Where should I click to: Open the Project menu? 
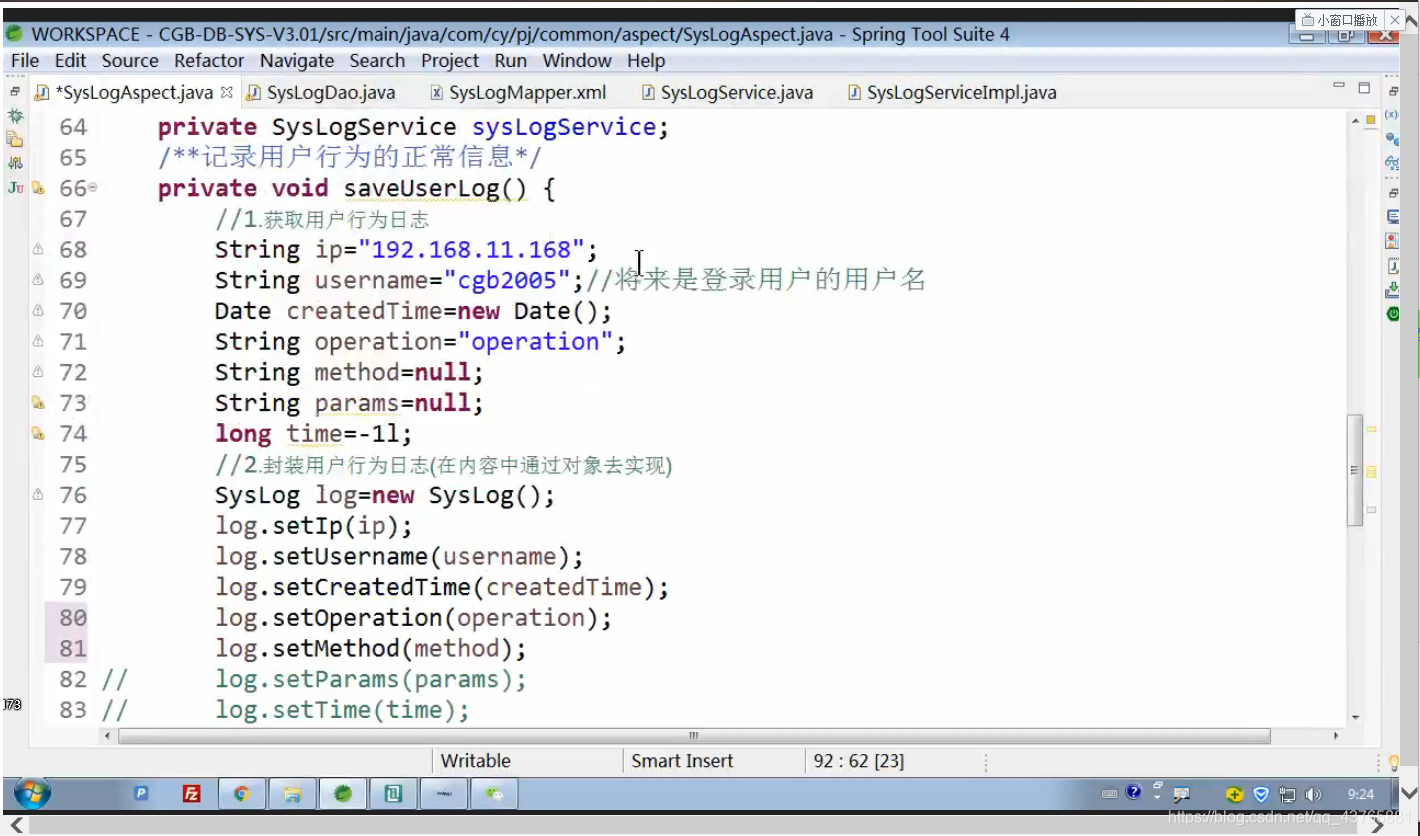tap(450, 61)
